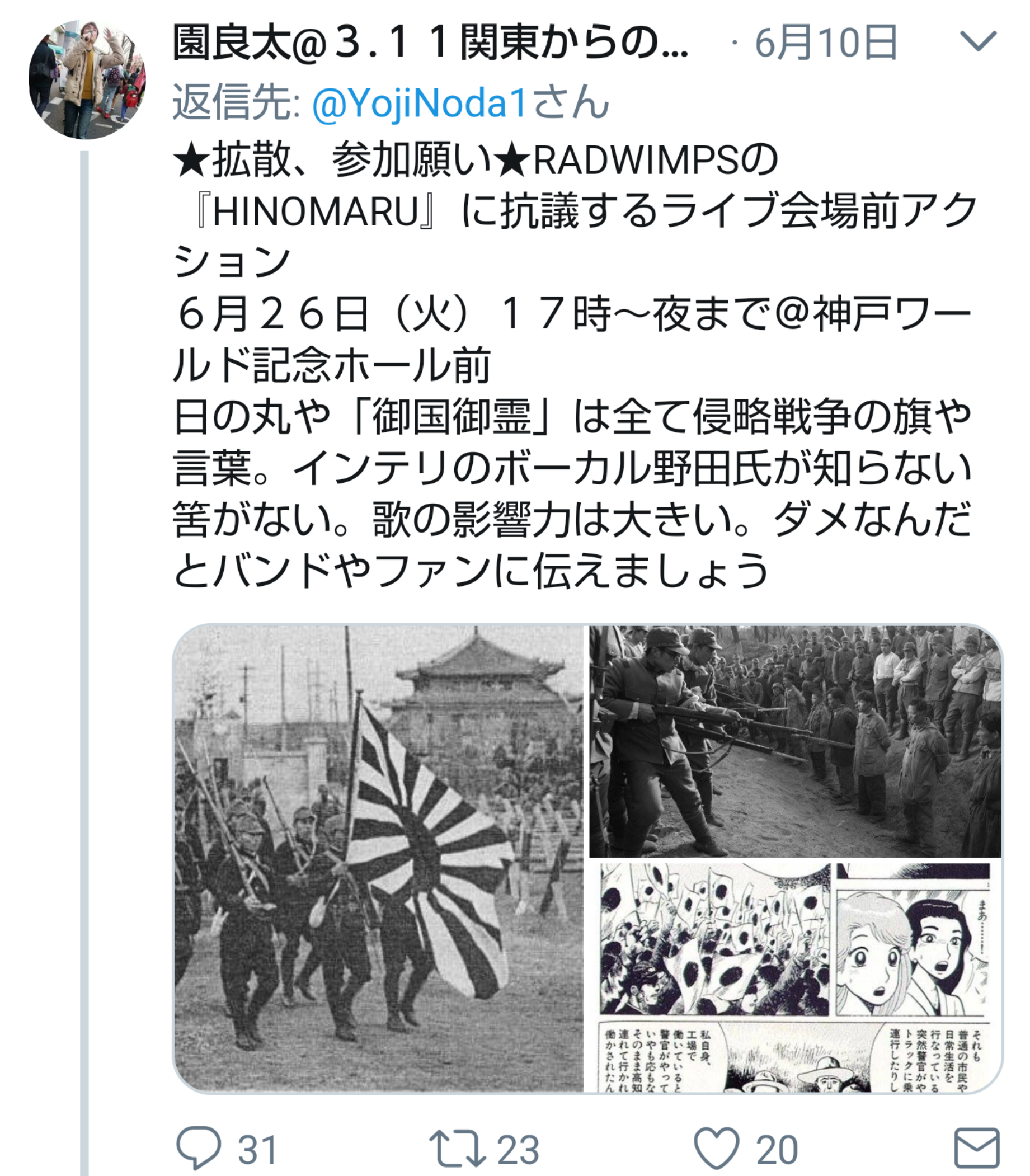Open the @YojiNoda1 mention link
Image resolution: width=1030 pixels, height=1176 pixels.
(x=420, y=104)
